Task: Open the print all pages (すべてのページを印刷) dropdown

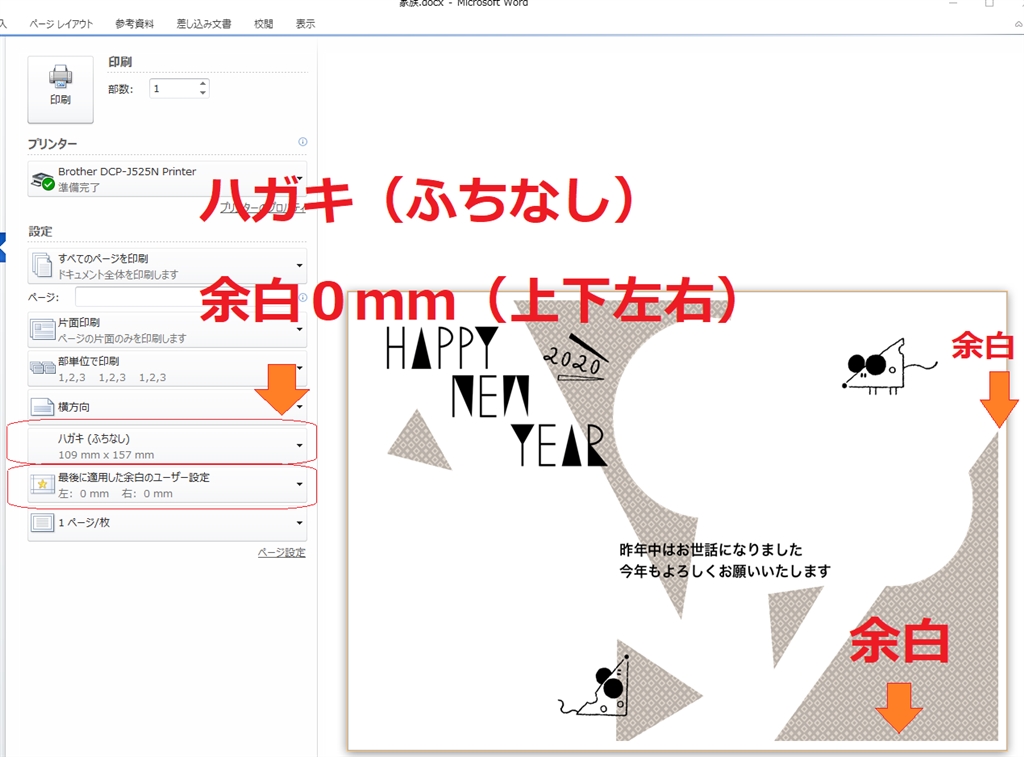Action: [167, 266]
